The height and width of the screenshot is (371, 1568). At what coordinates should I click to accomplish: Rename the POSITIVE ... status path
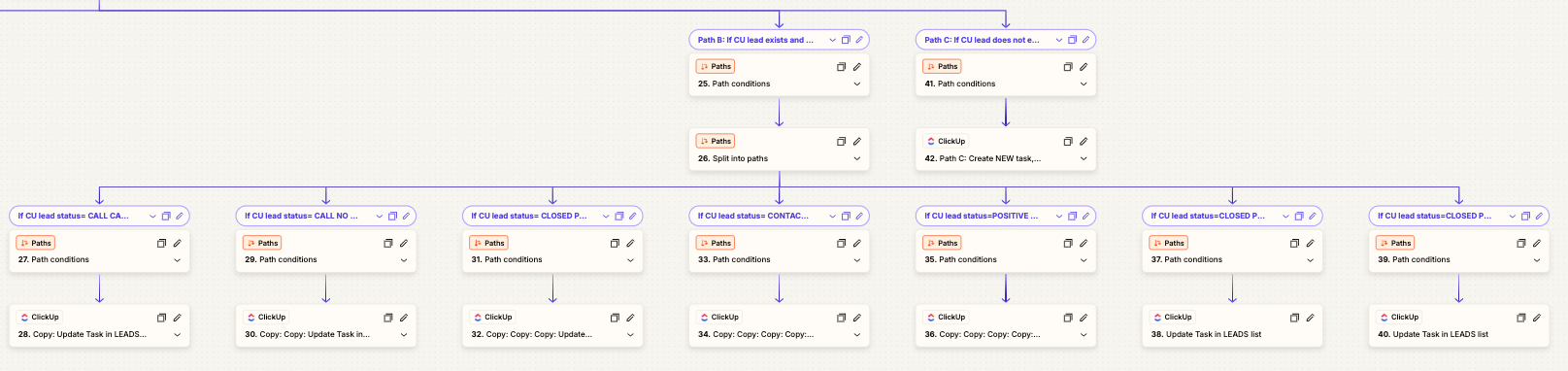pyautogui.click(x=1086, y=217)
